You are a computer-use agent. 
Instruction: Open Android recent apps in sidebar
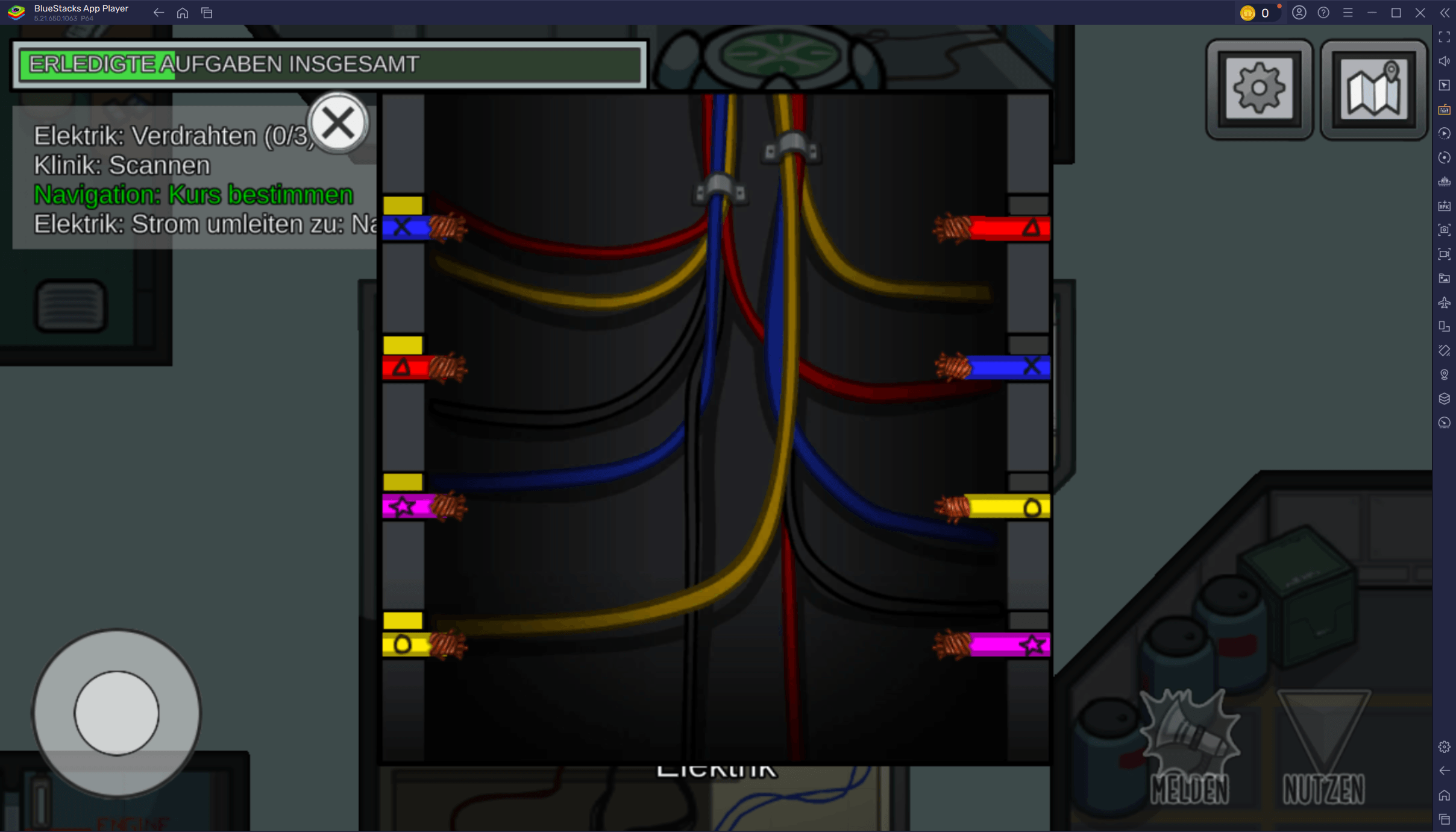click(x=1445, y=819)
